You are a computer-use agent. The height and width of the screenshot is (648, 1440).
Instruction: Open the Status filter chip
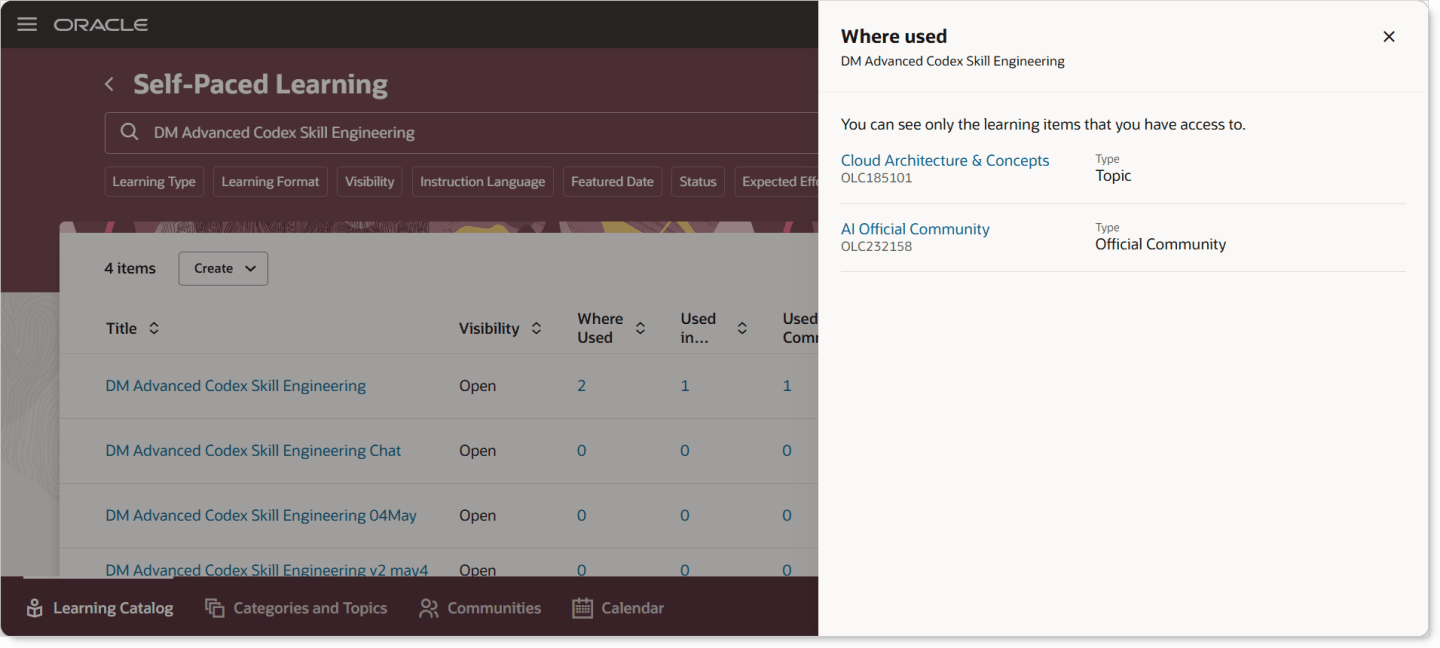pyautogui.click(x=698, y=181)
